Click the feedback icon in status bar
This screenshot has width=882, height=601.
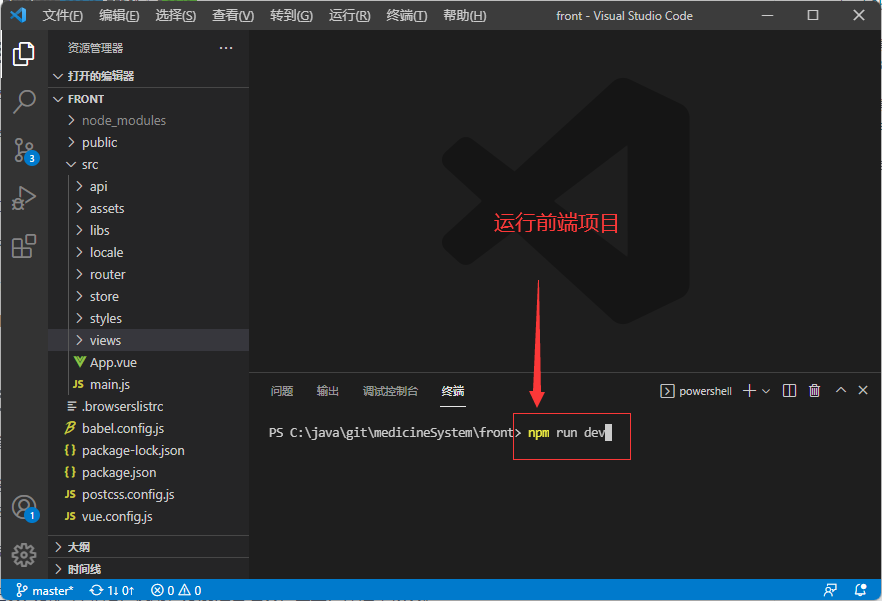[x=830, y=590]
